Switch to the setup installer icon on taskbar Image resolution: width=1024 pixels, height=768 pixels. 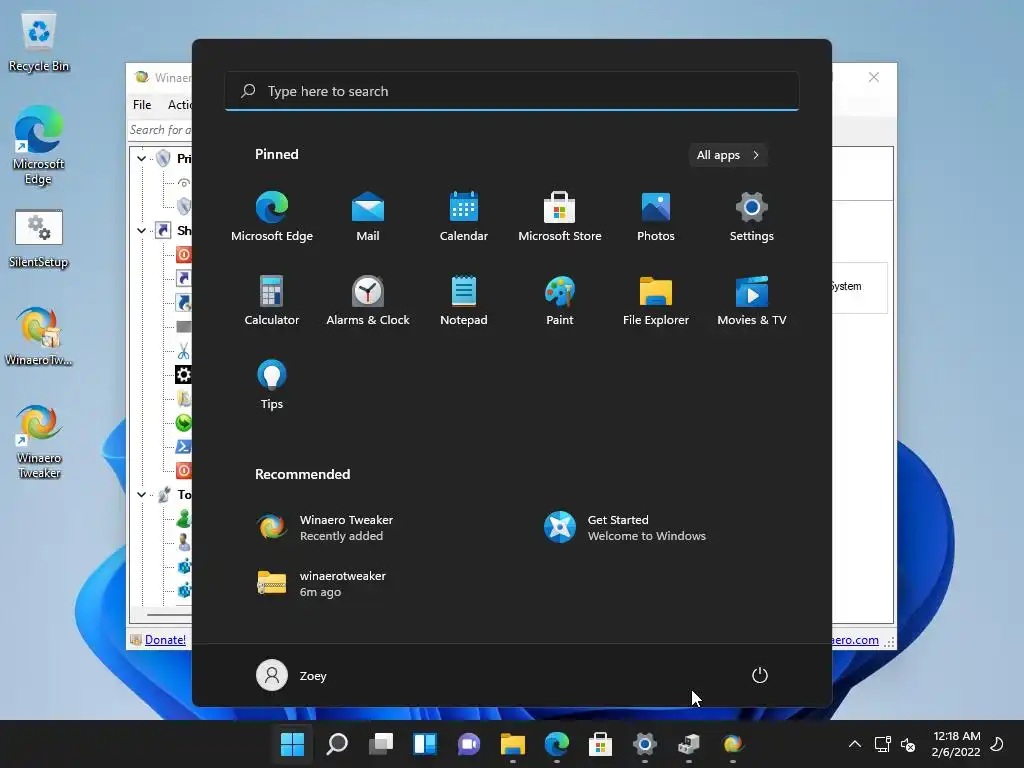click(x=688, y=744)
